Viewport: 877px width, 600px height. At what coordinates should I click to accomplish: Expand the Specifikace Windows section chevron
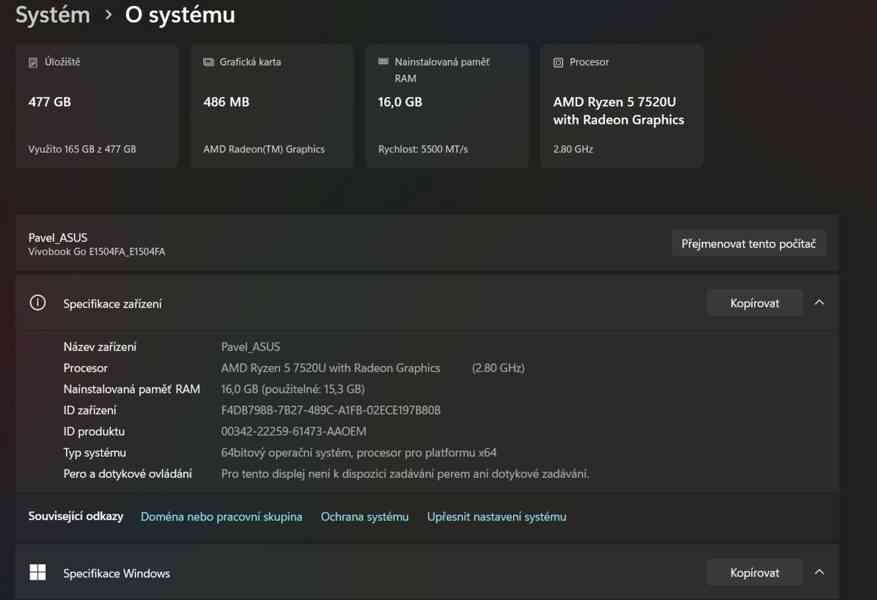(x=820, y=572)
